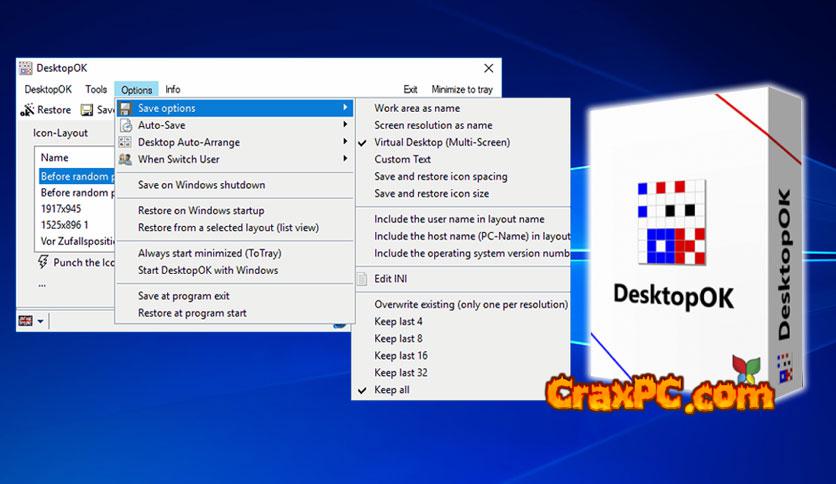Click the Auto-Save menu icon
836x484 pixels.
125,125
